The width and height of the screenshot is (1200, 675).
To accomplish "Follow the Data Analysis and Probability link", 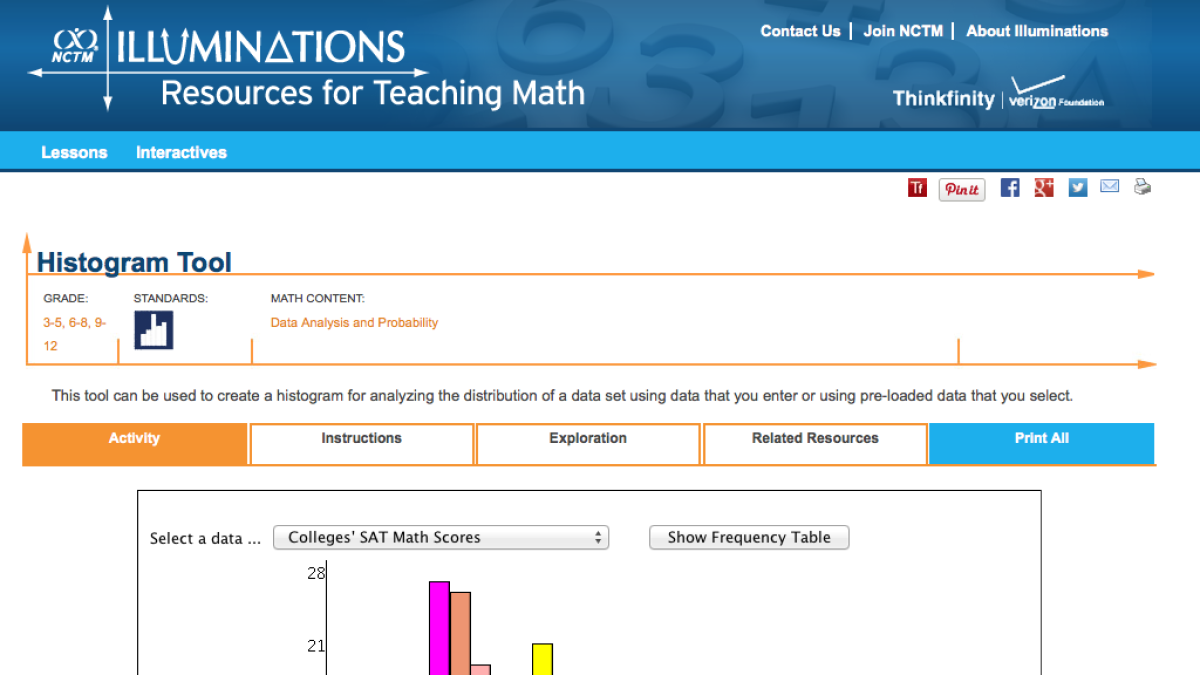I will 354,322.
